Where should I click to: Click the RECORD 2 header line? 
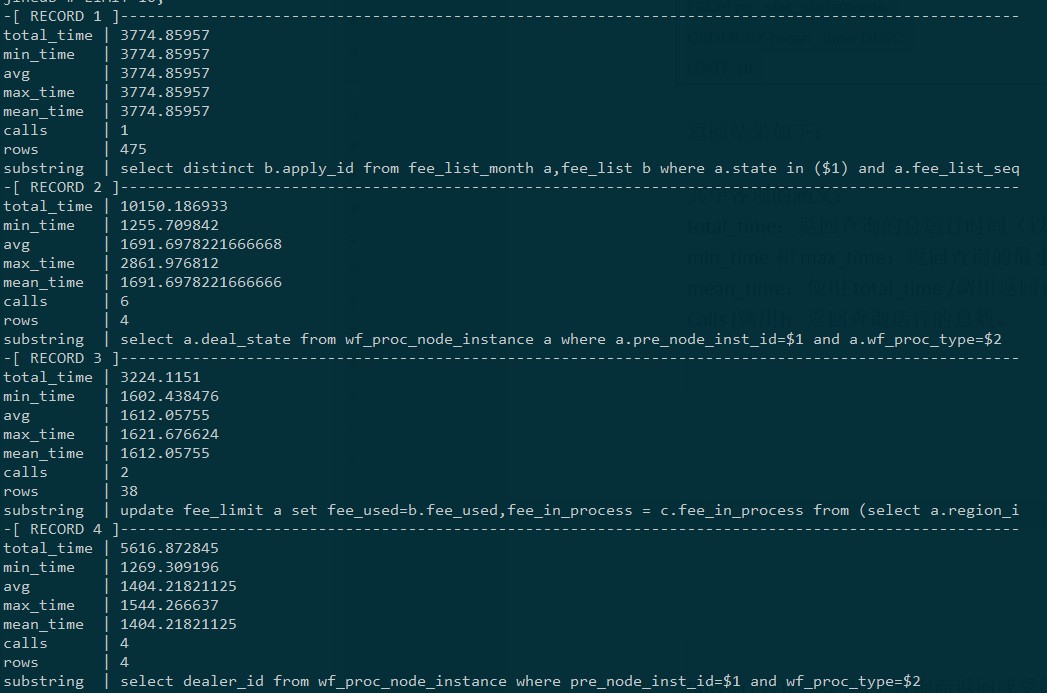coord(60,187)
